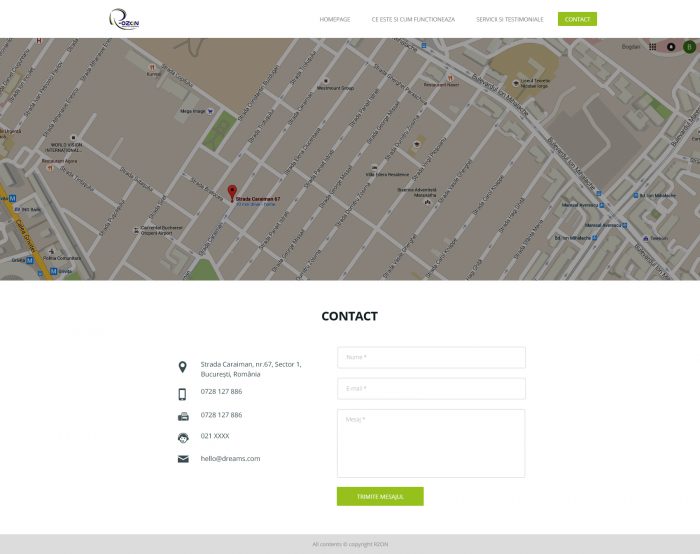The width and height of the screenshot is (700, 554).
Task: Click the R-DZON logo in the header
Action: tap(124, 19)
